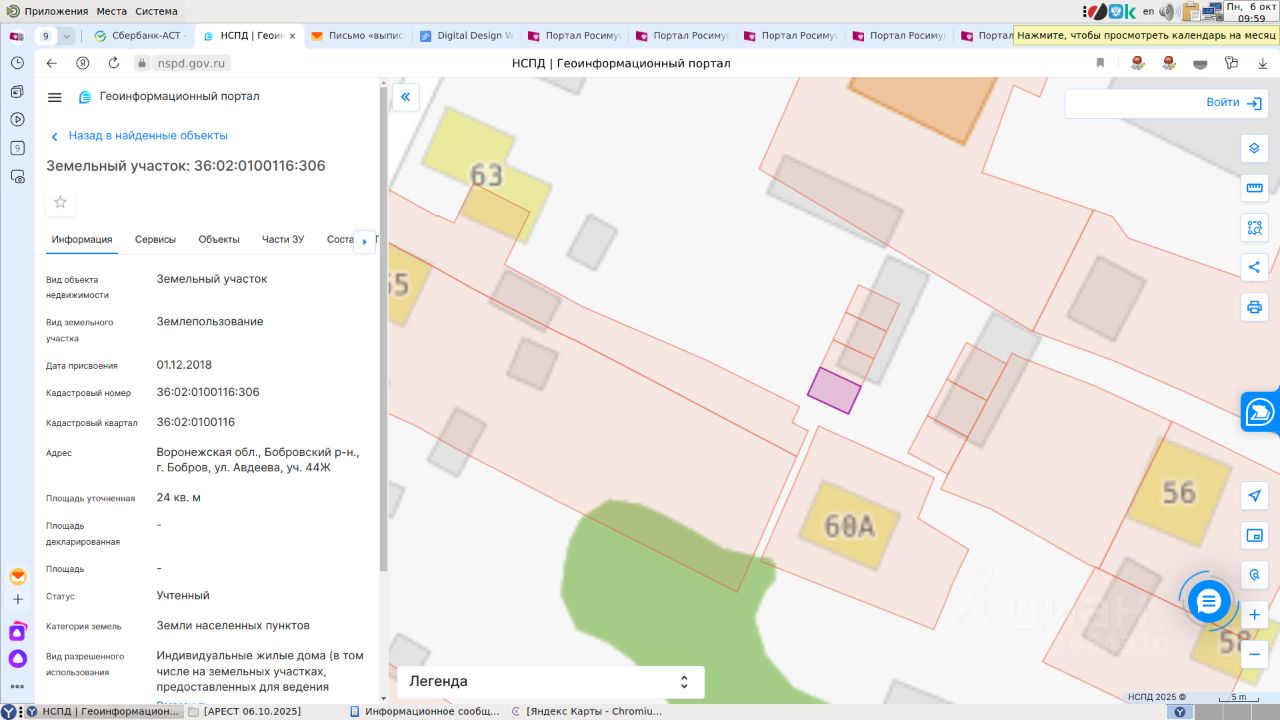This screenshot has width=1280, height=720.
Task: Open the hamburger menu of Геоинформационный портал
Action: click(55, 97)
